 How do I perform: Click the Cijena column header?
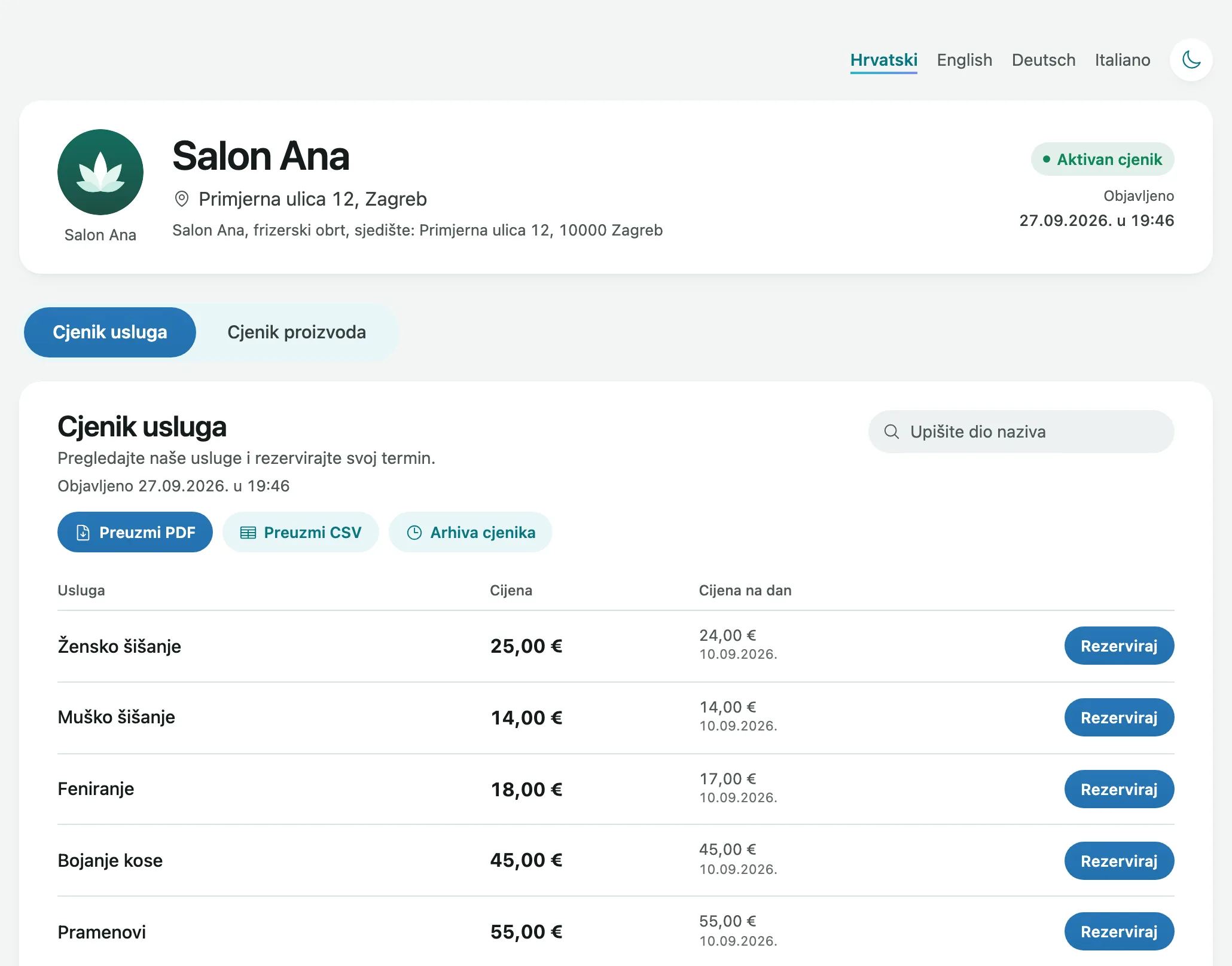[511, 591]
